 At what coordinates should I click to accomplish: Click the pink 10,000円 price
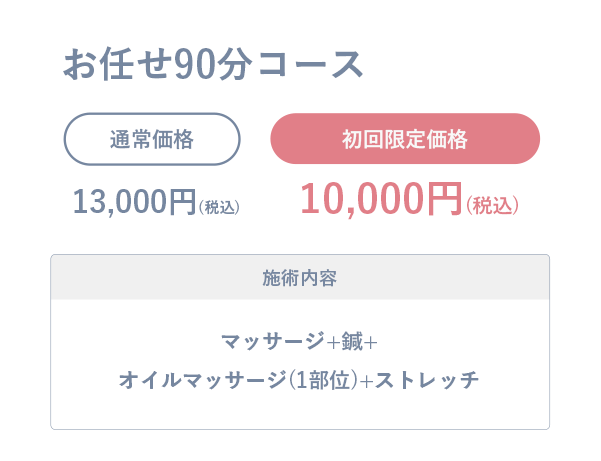[381, 200]
